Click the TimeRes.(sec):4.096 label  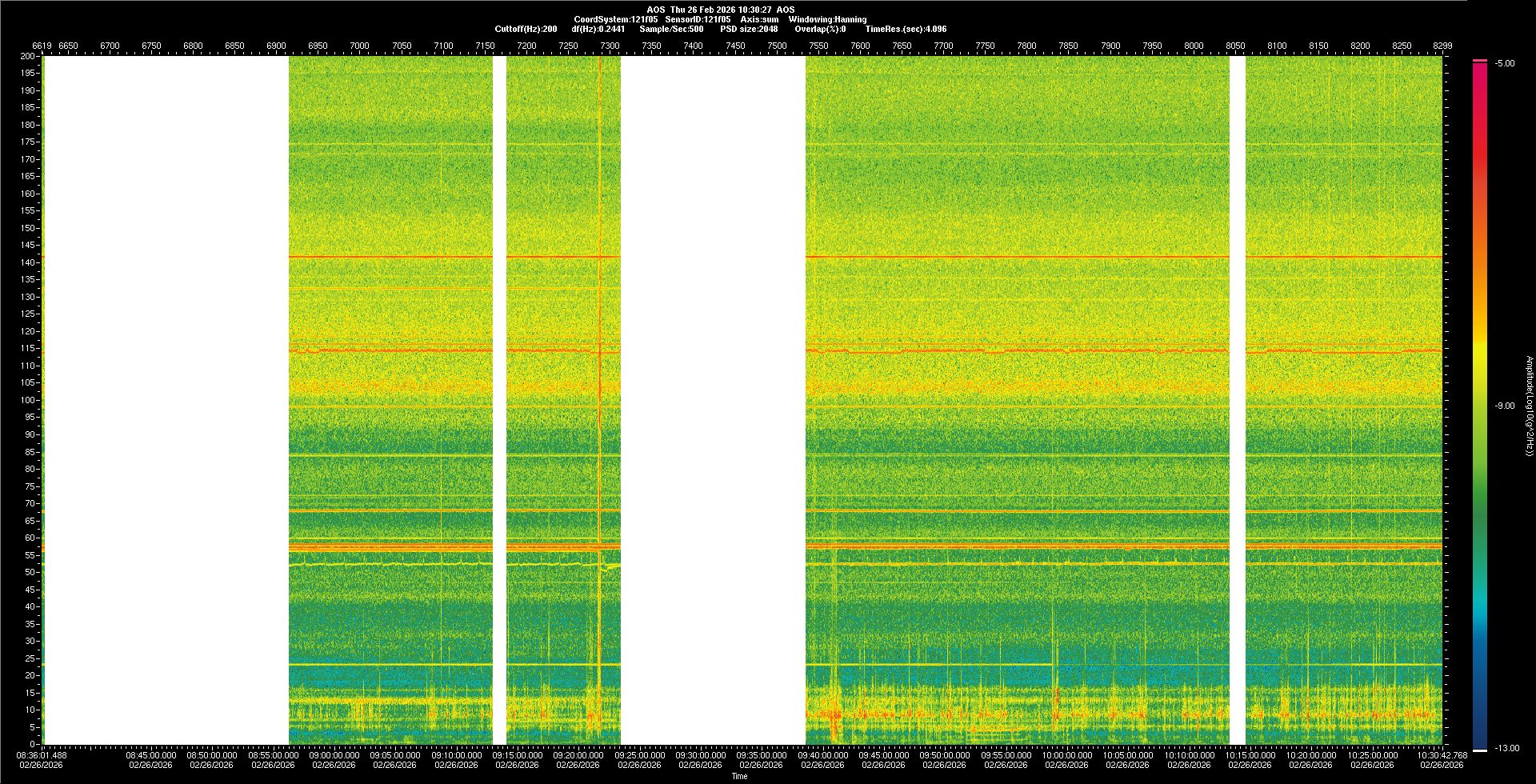point(906,29)
